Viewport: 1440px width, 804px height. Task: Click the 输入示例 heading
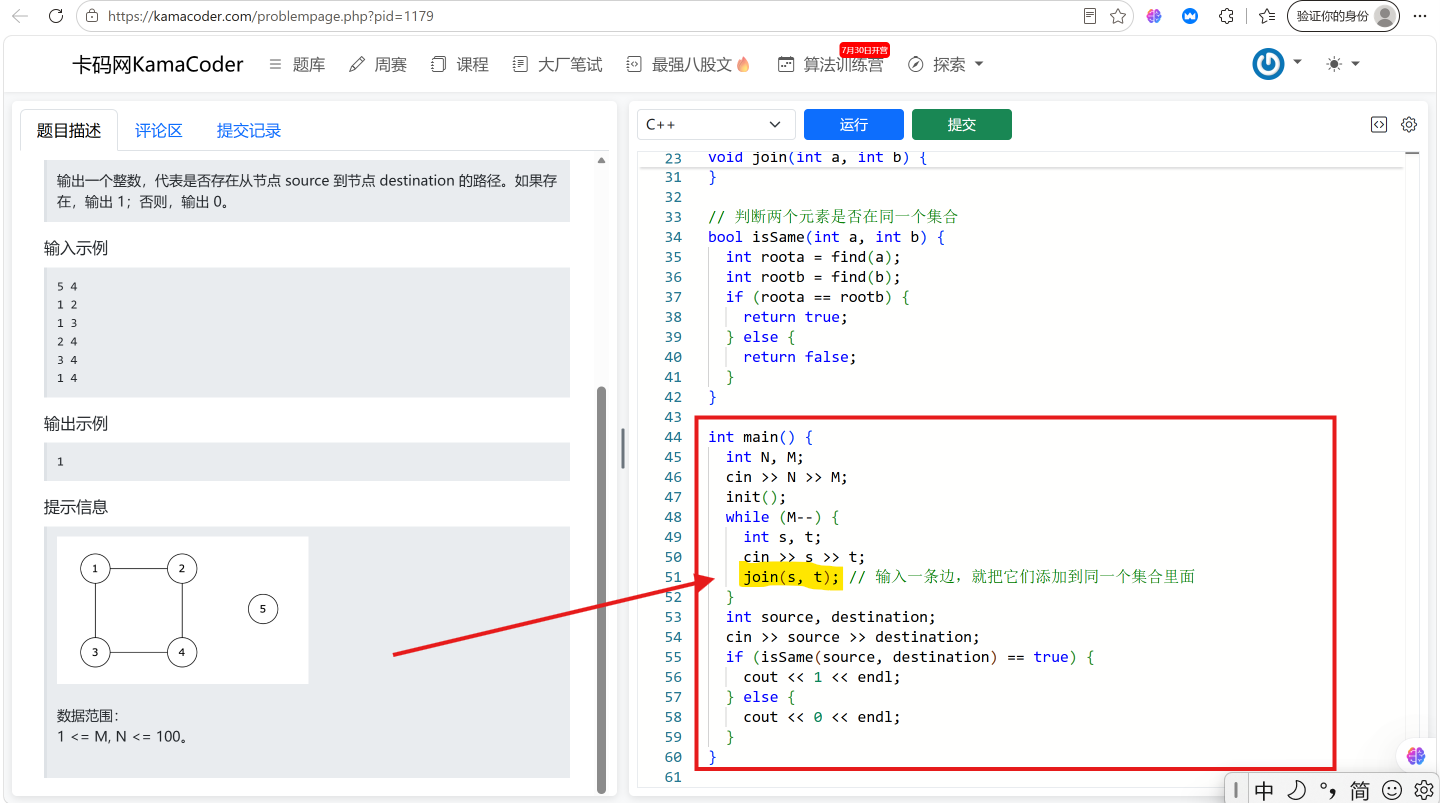point(76,248)
